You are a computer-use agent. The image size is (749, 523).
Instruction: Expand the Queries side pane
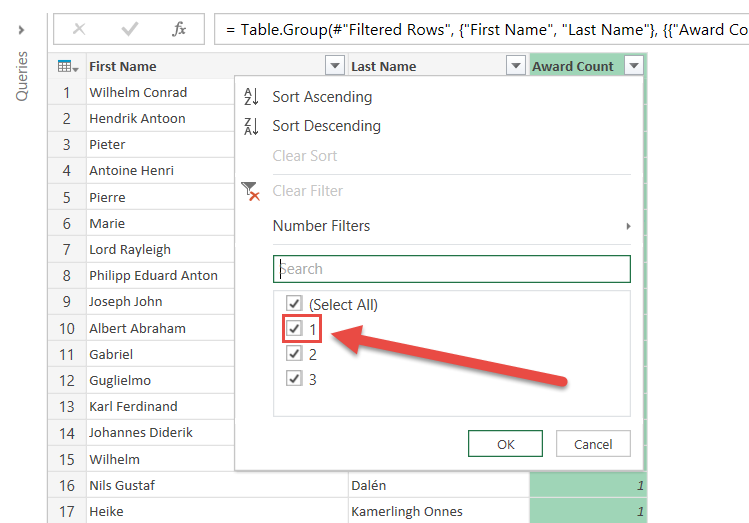22,30
